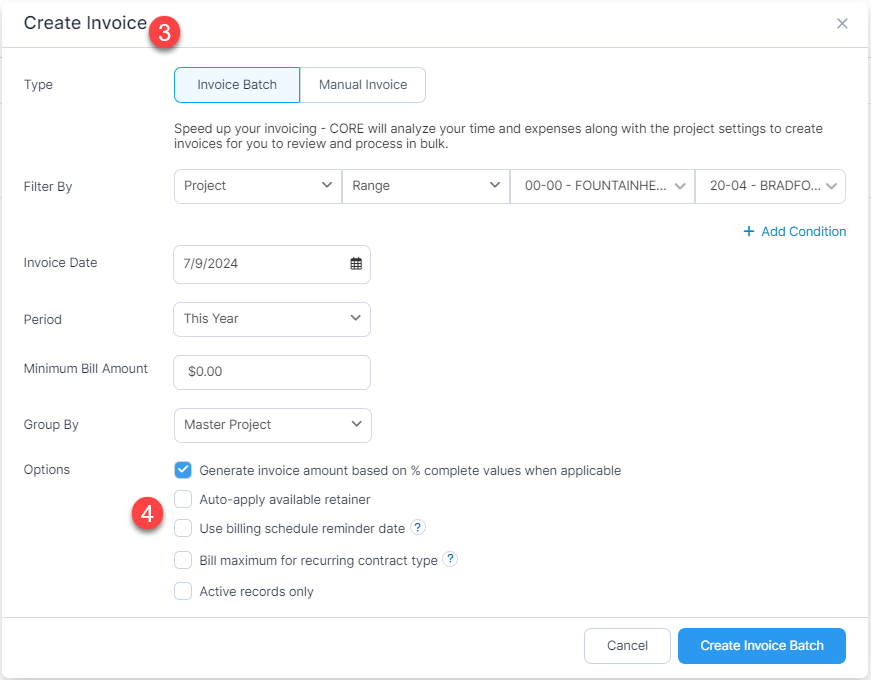
Task: Click the Options label
Action: (47, 469)
